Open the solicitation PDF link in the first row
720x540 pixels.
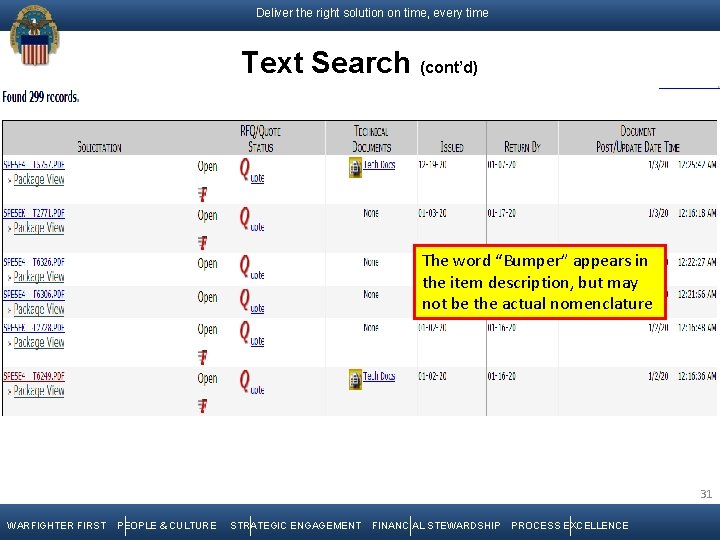pos(34,164)
